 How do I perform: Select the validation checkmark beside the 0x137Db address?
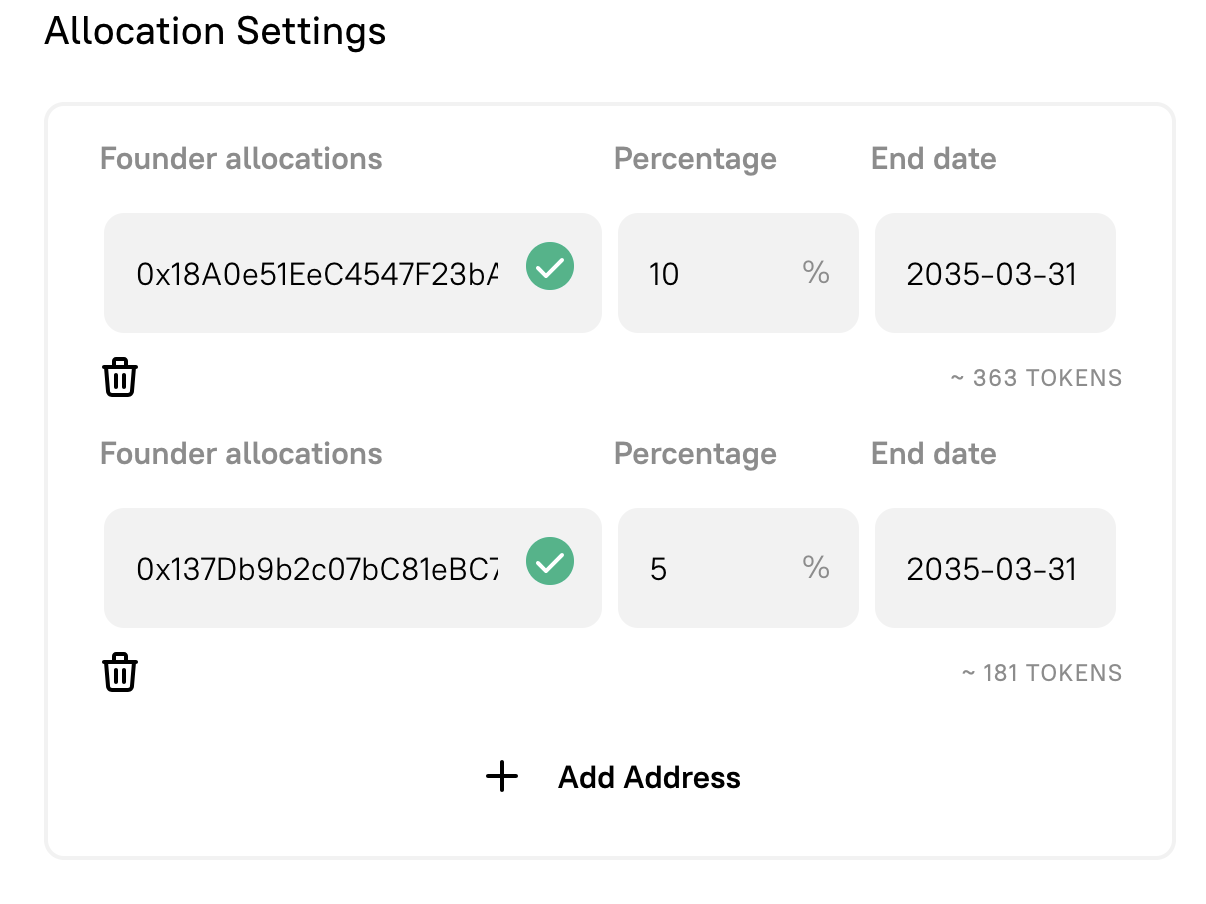pyautogui.click(x=549, y=562)
